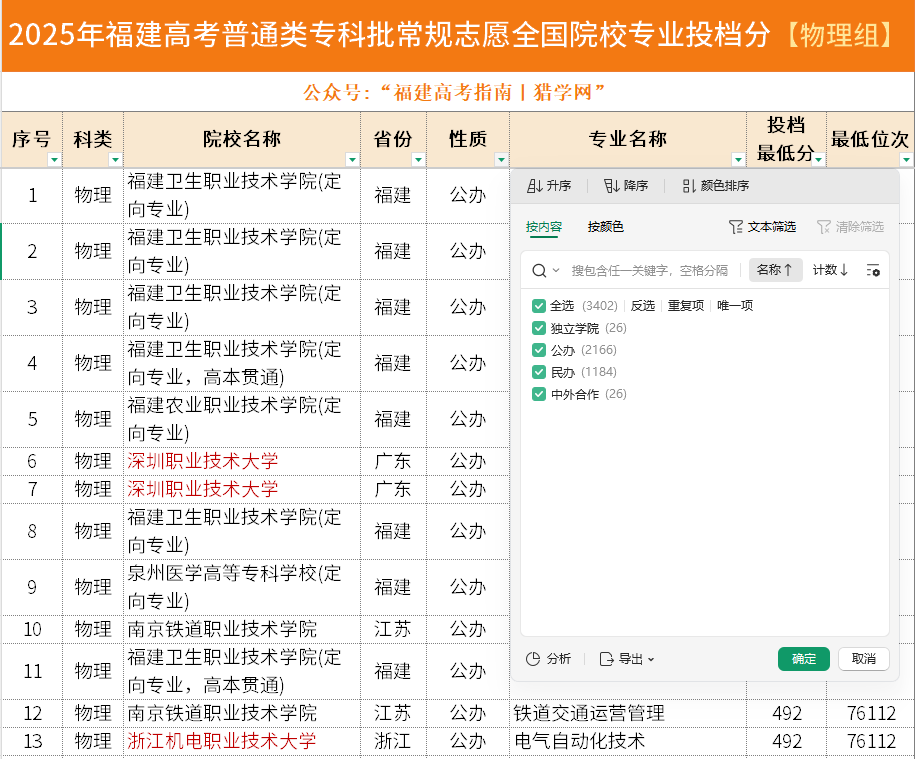Select the 院校名称 header cell
Image resolution: width=915 pixels, height=759 pixels.
242,139
